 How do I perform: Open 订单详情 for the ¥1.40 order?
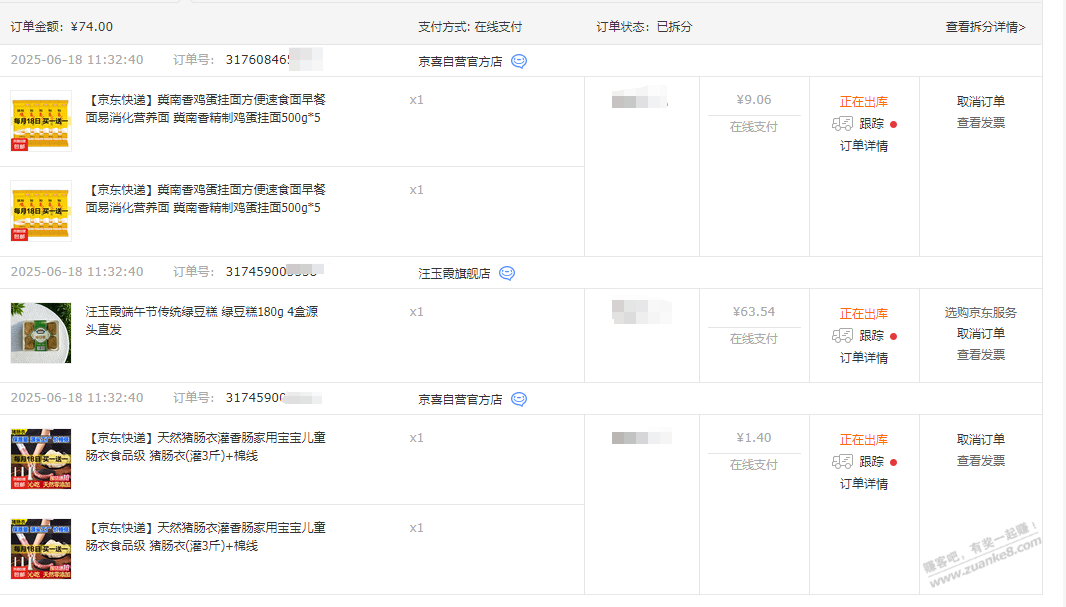(863, 484)
